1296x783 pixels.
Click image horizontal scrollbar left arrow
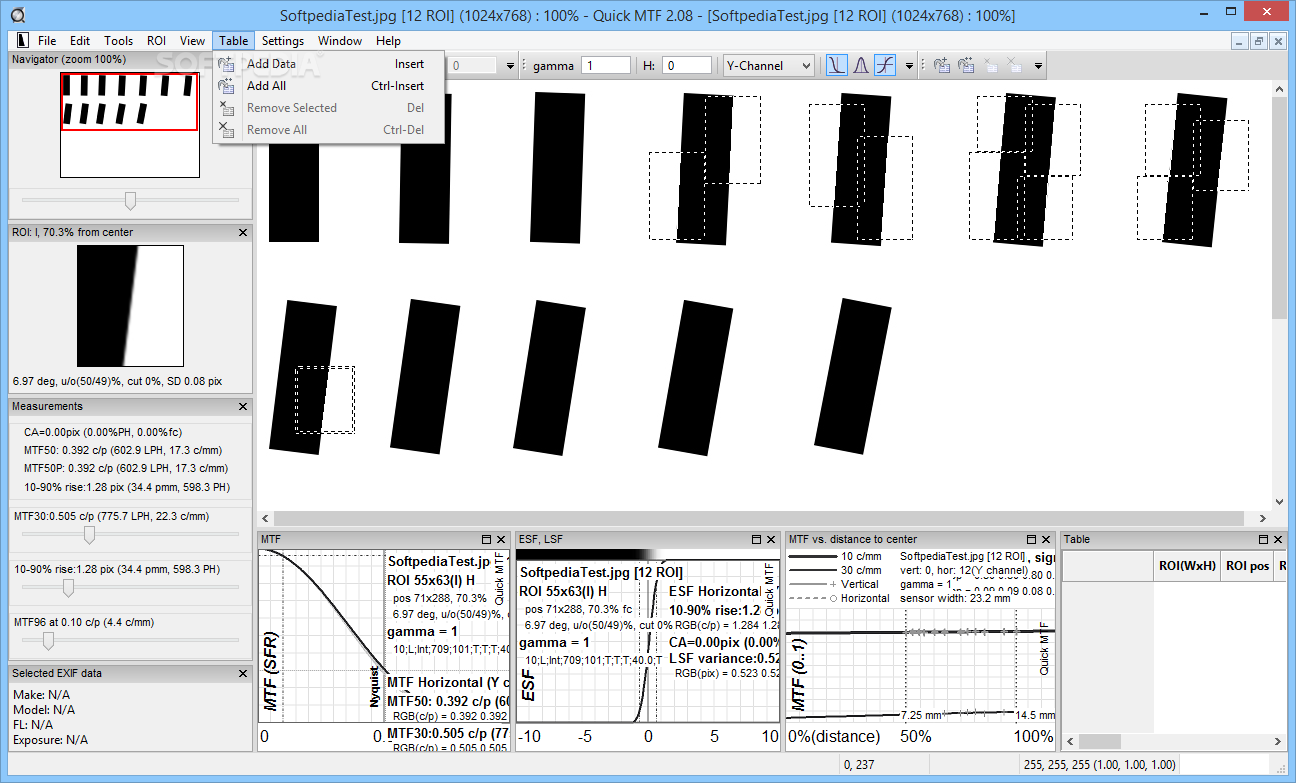(265, 518)
